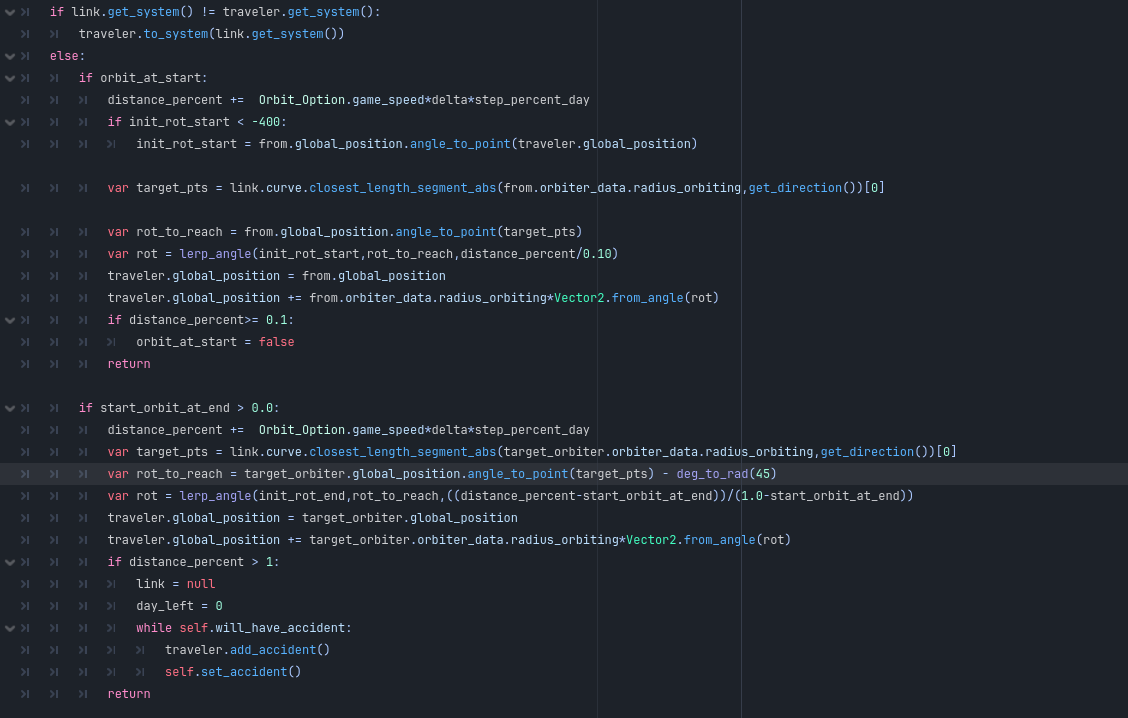Click 'Vector2' in the from.orbiter_data line
Image resolution: width=1128 pixels, height=718 pixels.
click(578, 298)
